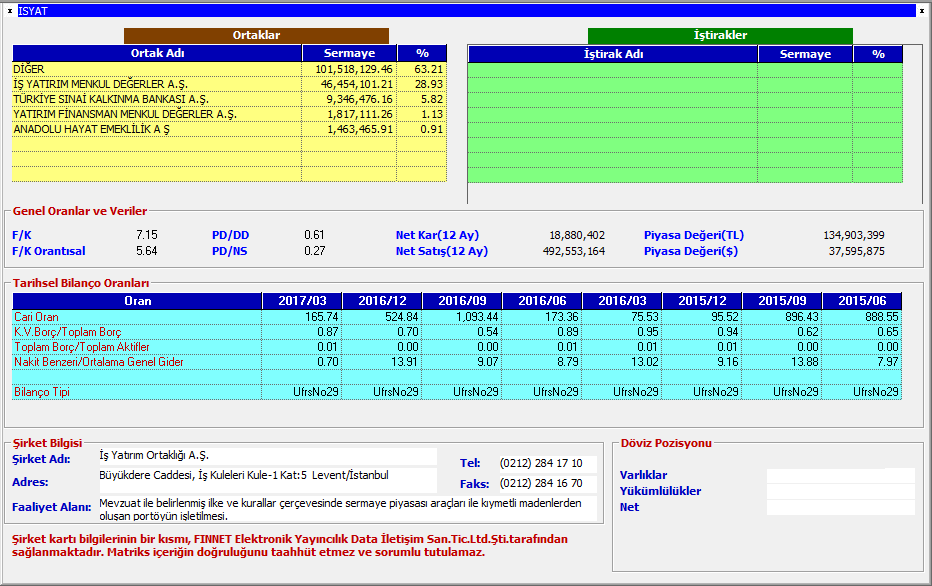Image resolution: width=932 pixels, height=586 pixels.
Task: Click the Faks field (0212) 284 16 70
Action: click(547, 484)
